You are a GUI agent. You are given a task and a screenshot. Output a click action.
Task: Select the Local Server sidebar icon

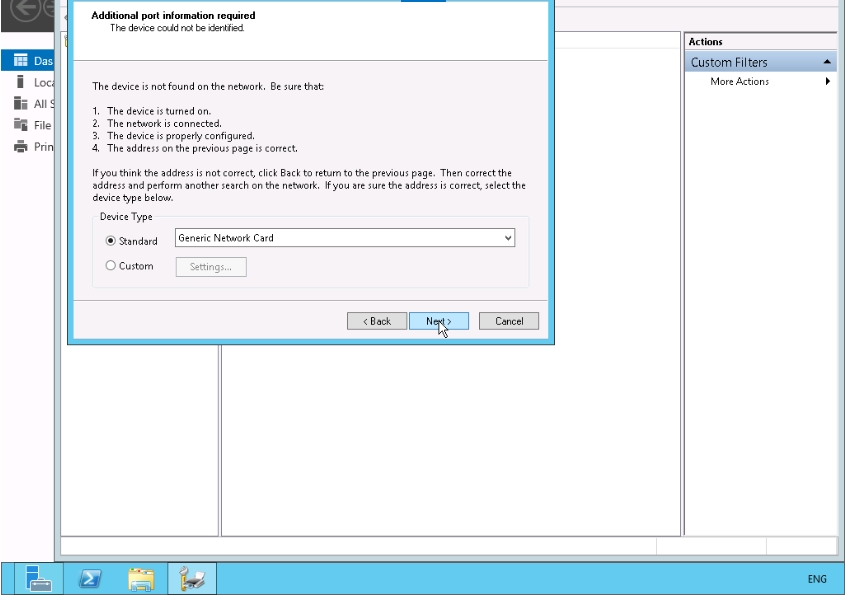click(x=20, y=82)
